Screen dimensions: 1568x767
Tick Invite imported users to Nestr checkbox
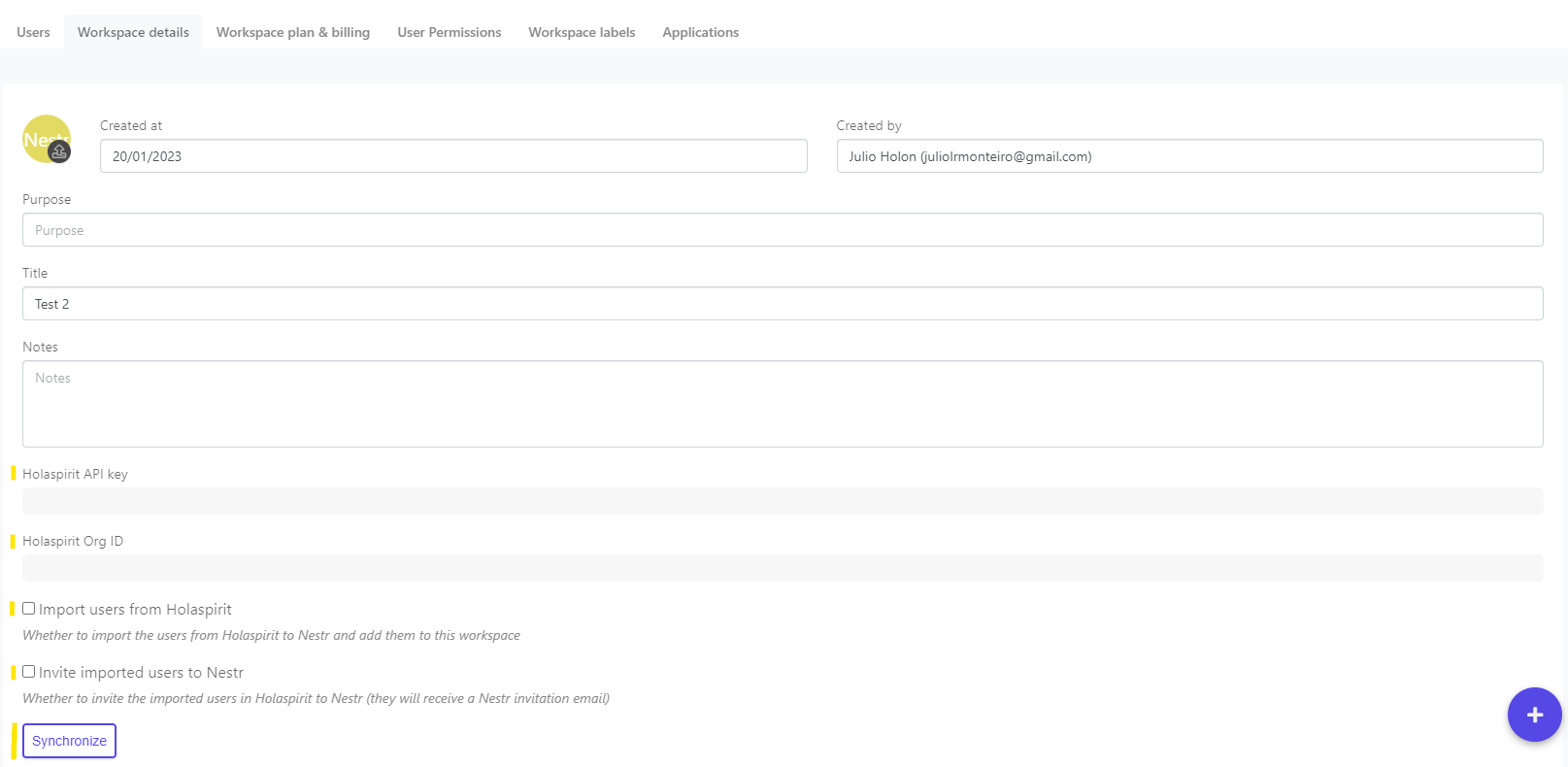click(x=29, y=672)
